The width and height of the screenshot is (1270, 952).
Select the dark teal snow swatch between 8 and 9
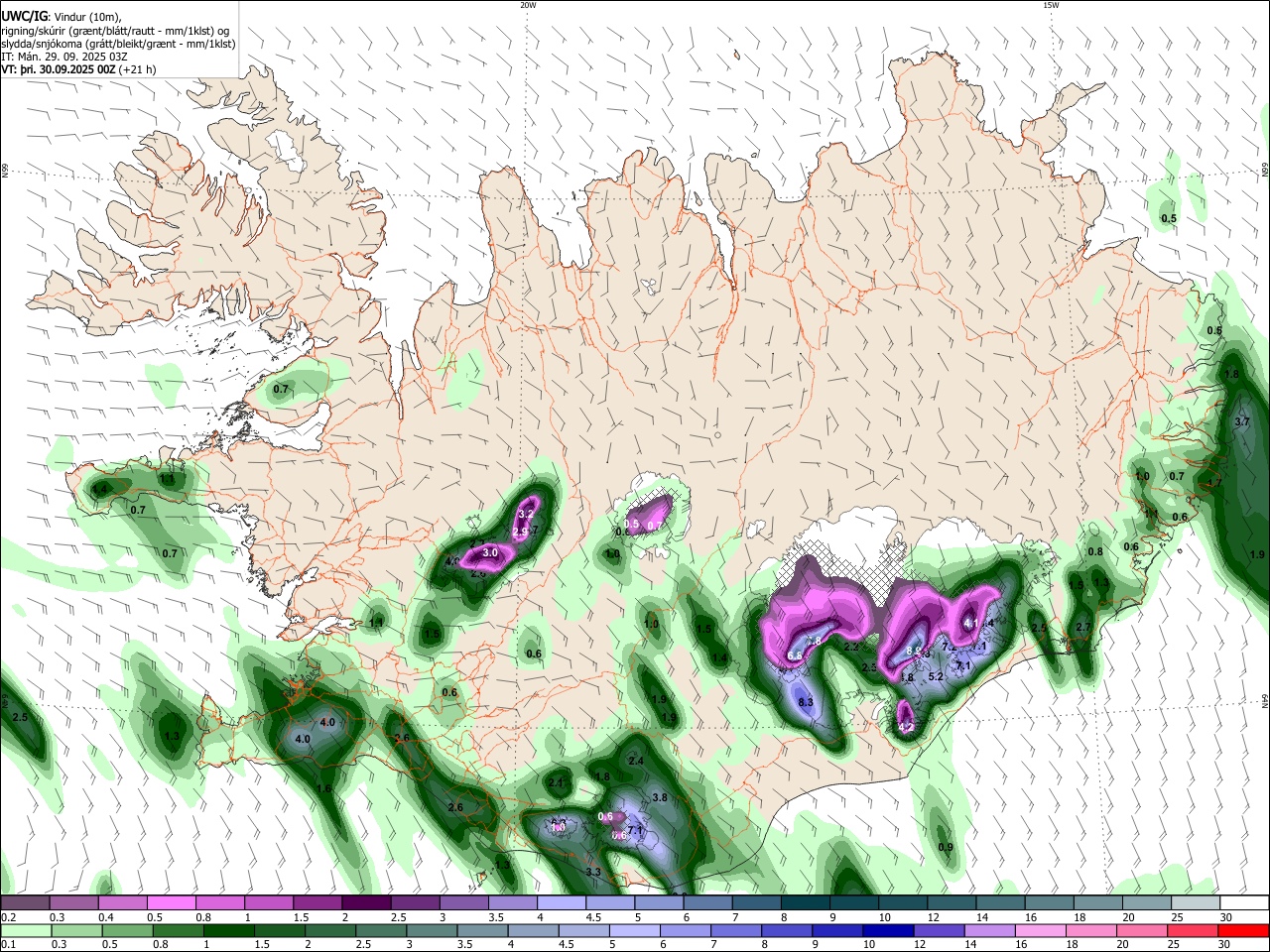coord(806,902)
